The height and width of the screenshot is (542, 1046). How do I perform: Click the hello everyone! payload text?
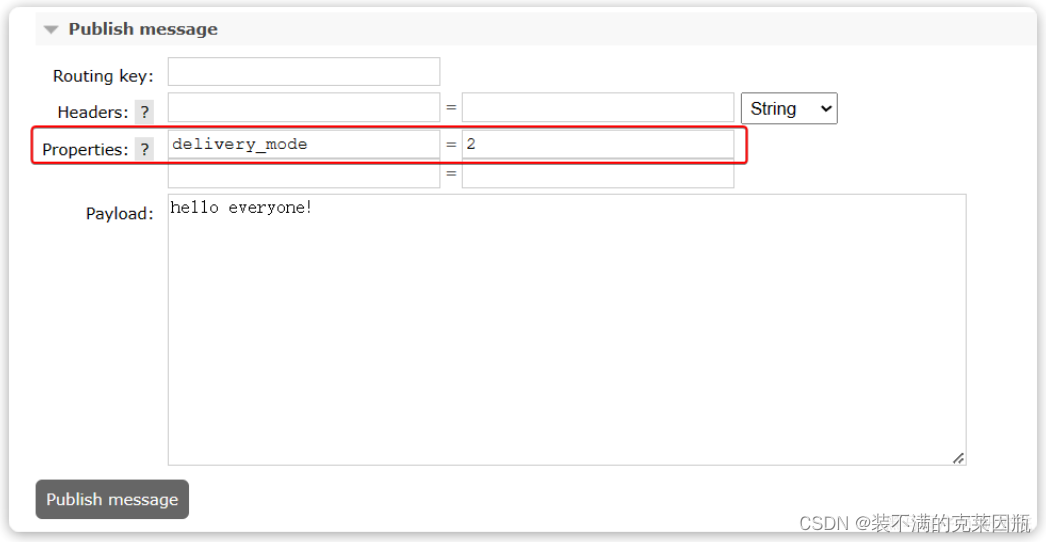[x=241, y=208]
